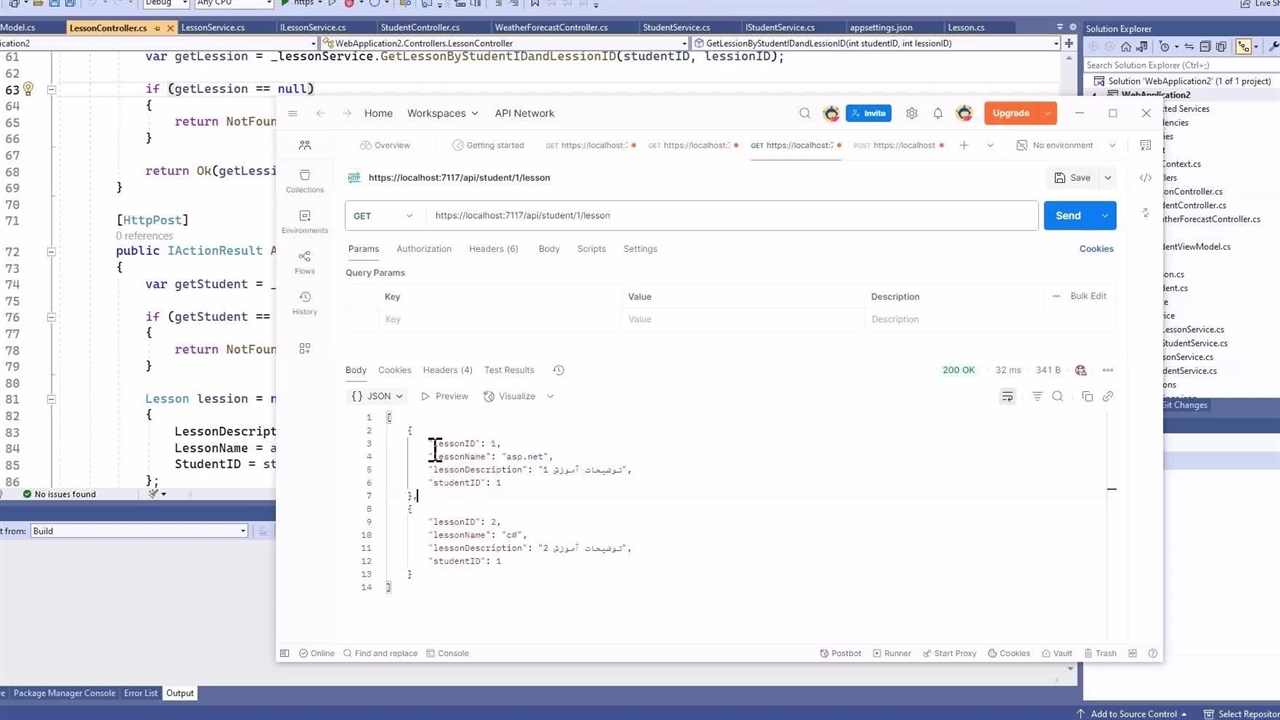This screenshot has height=720, width=1280.
Task: Select the StudentController.cs editor tab
Action: tap(420, 28)
